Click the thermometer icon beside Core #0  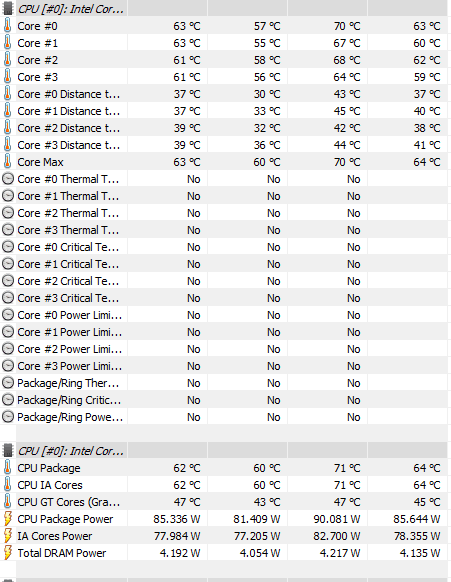[7, 26]
